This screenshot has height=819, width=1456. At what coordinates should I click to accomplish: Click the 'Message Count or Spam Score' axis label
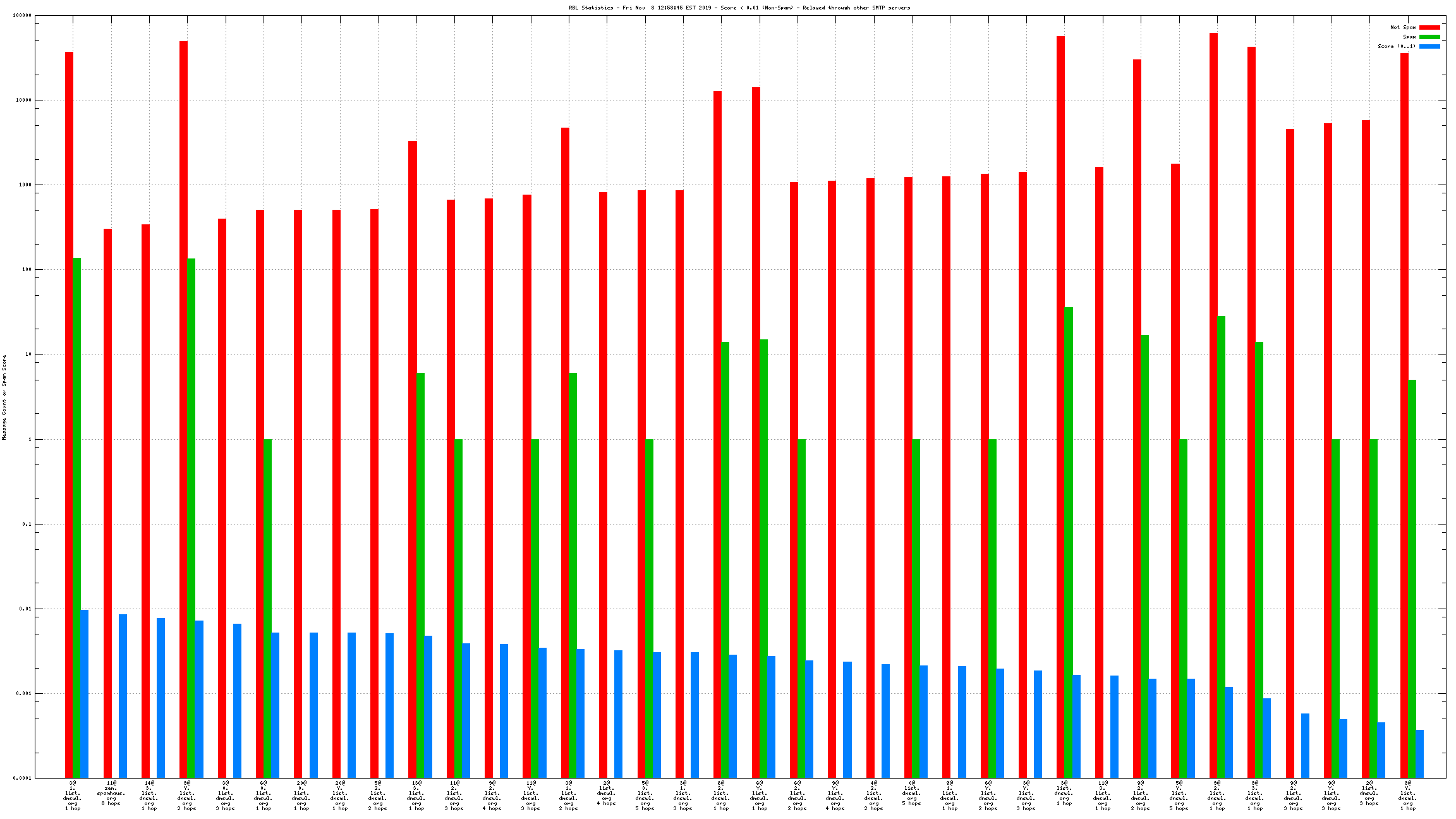[x=4, y=397]
